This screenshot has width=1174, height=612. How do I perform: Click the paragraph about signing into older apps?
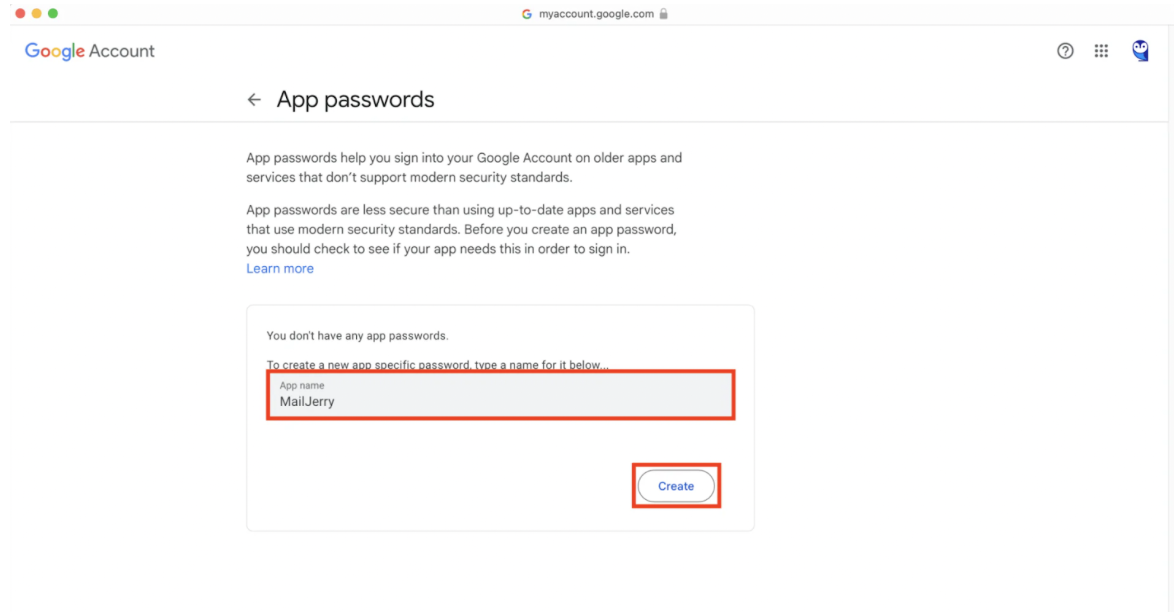coord(464,168)
